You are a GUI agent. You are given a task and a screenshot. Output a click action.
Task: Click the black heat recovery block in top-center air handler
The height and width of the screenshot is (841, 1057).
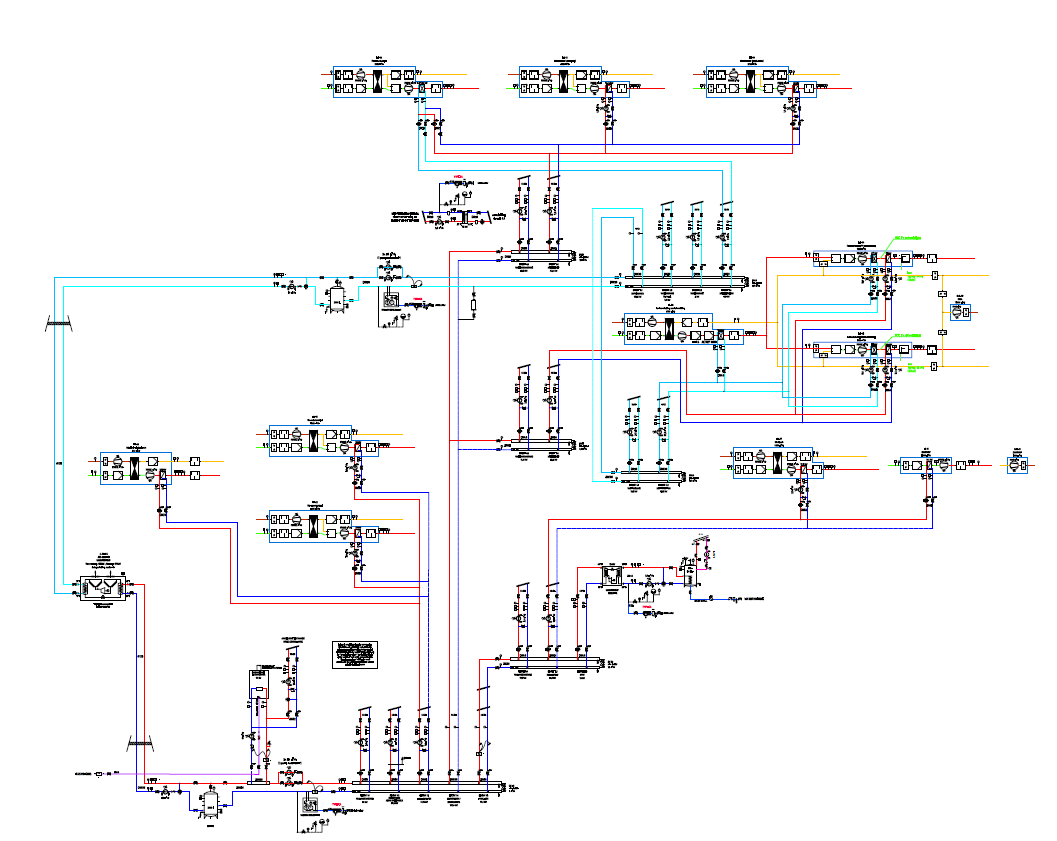(x=564, y=82)
